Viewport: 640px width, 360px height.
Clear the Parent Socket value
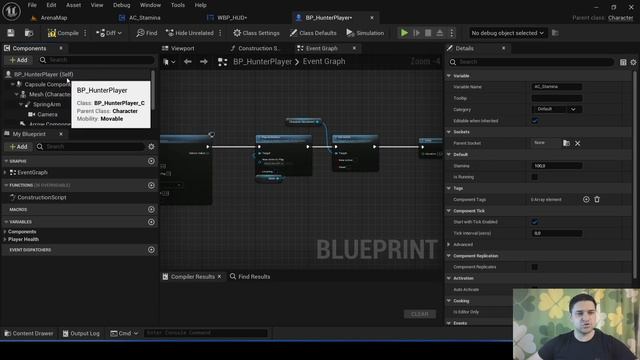(x=578, y=143)
